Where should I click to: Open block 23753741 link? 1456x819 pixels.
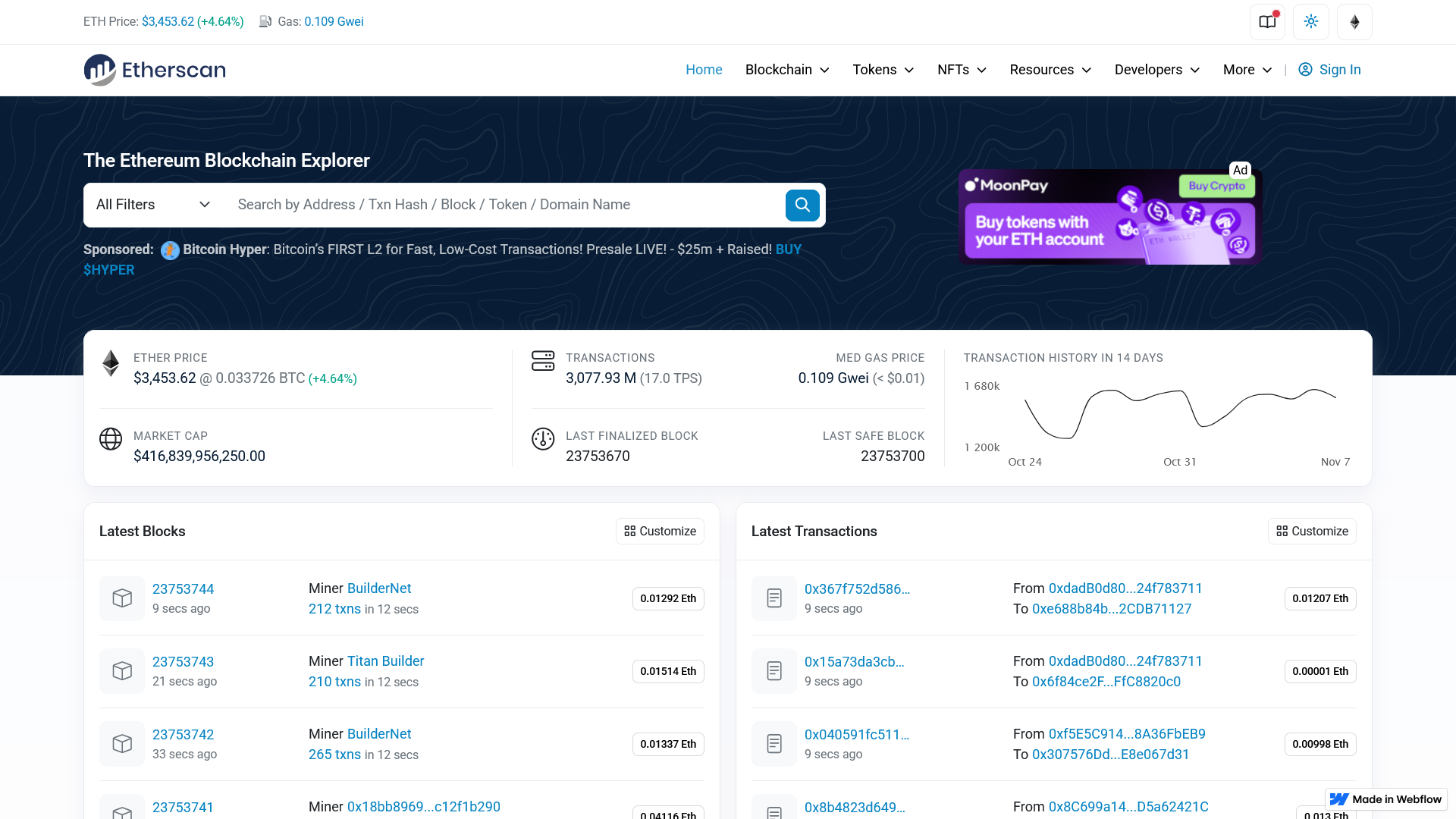[183, 808]
